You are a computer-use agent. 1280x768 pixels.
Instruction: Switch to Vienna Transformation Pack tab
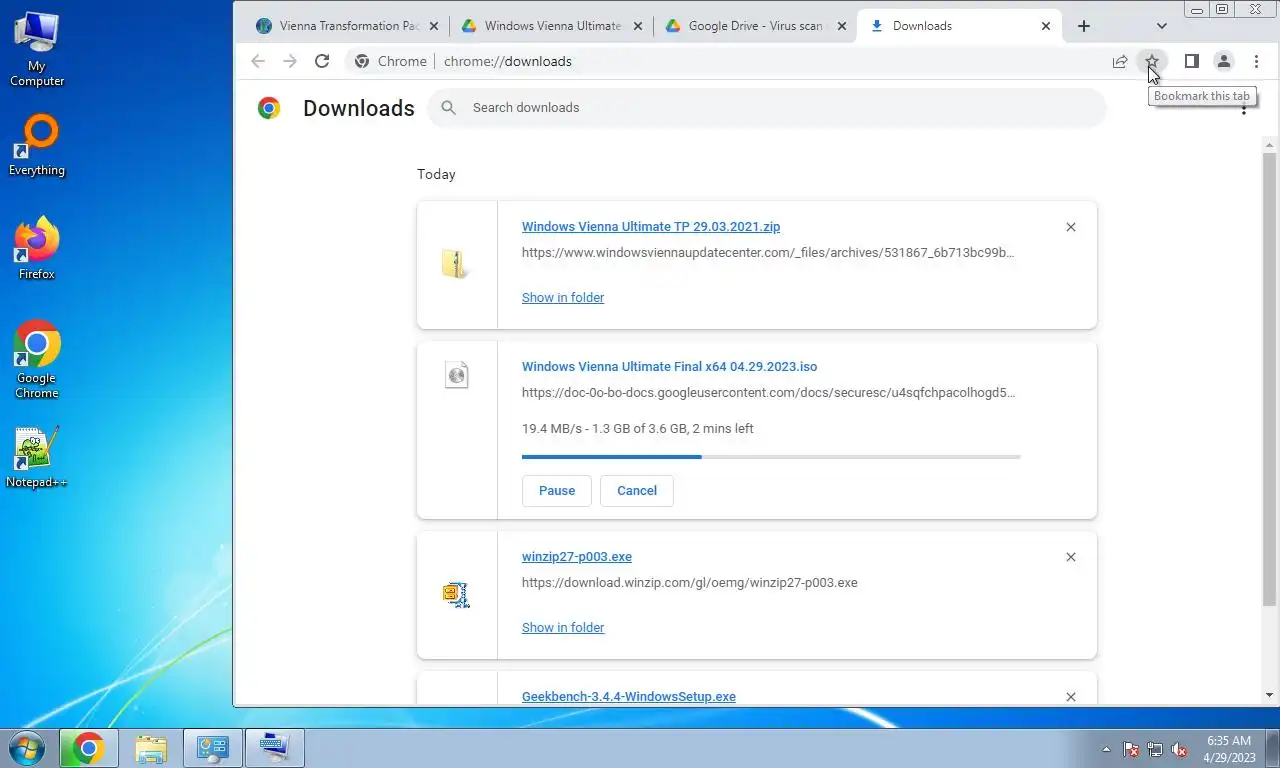[346, 26]
